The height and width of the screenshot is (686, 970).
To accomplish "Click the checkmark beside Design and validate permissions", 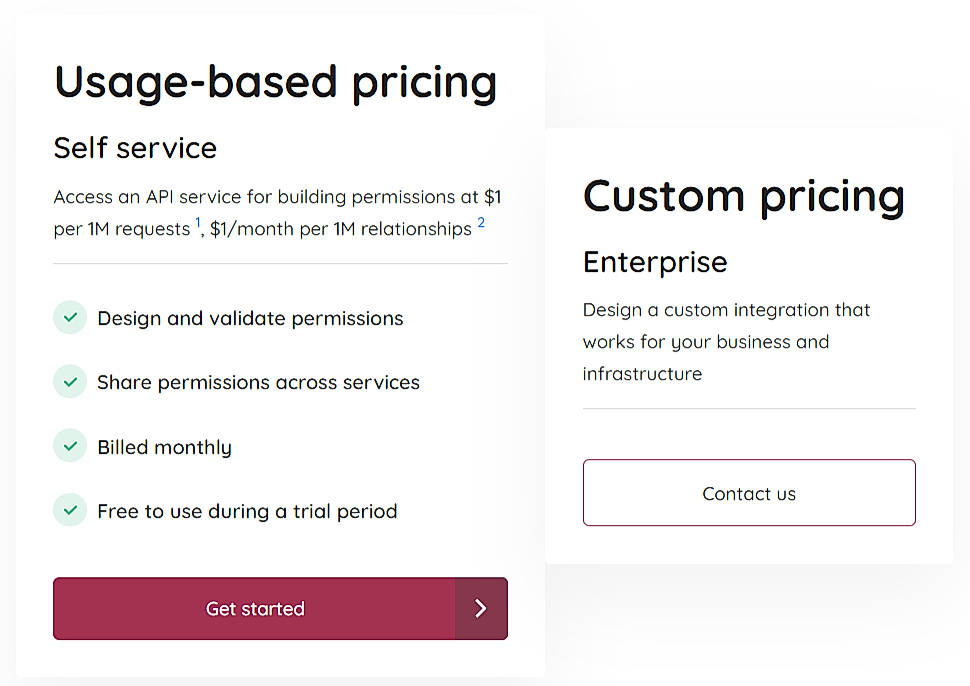I will [x=70, y=317].
